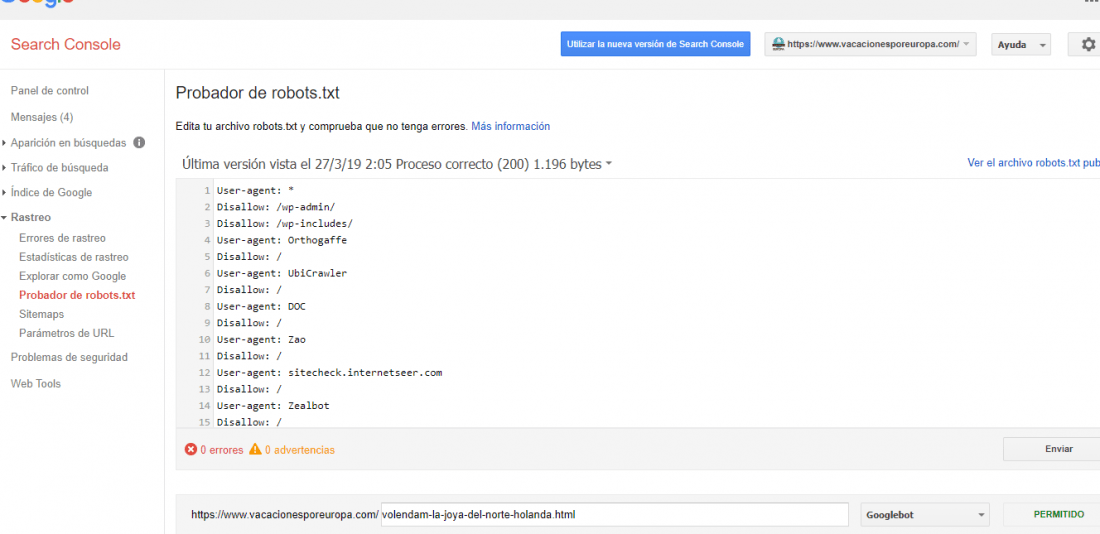Click the 0 advertencias text

tap(300, 450)
